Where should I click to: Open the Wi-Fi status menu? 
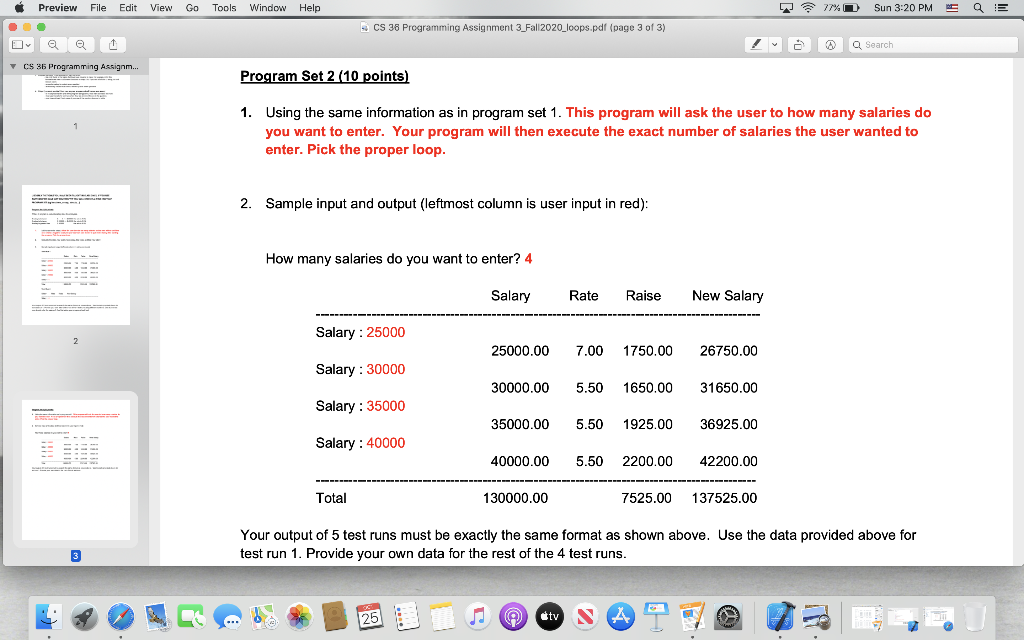coord(808,8)
